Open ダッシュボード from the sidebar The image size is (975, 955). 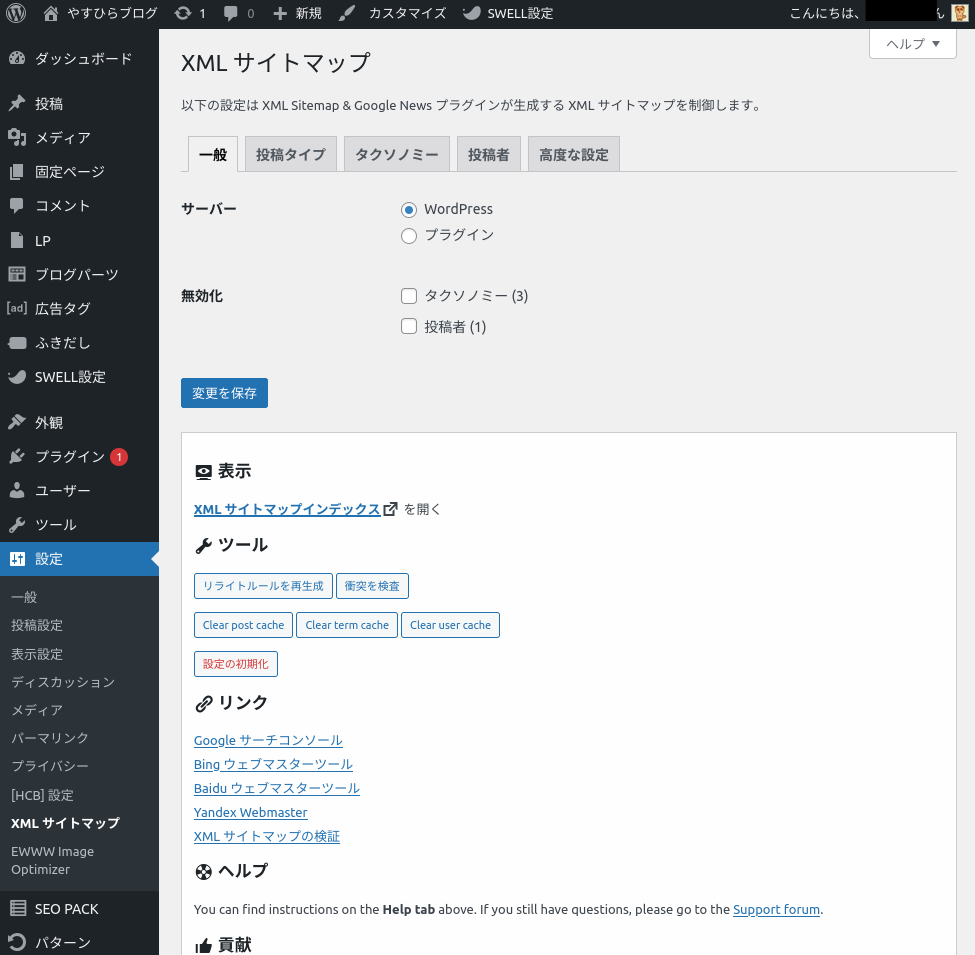[82, 59]
